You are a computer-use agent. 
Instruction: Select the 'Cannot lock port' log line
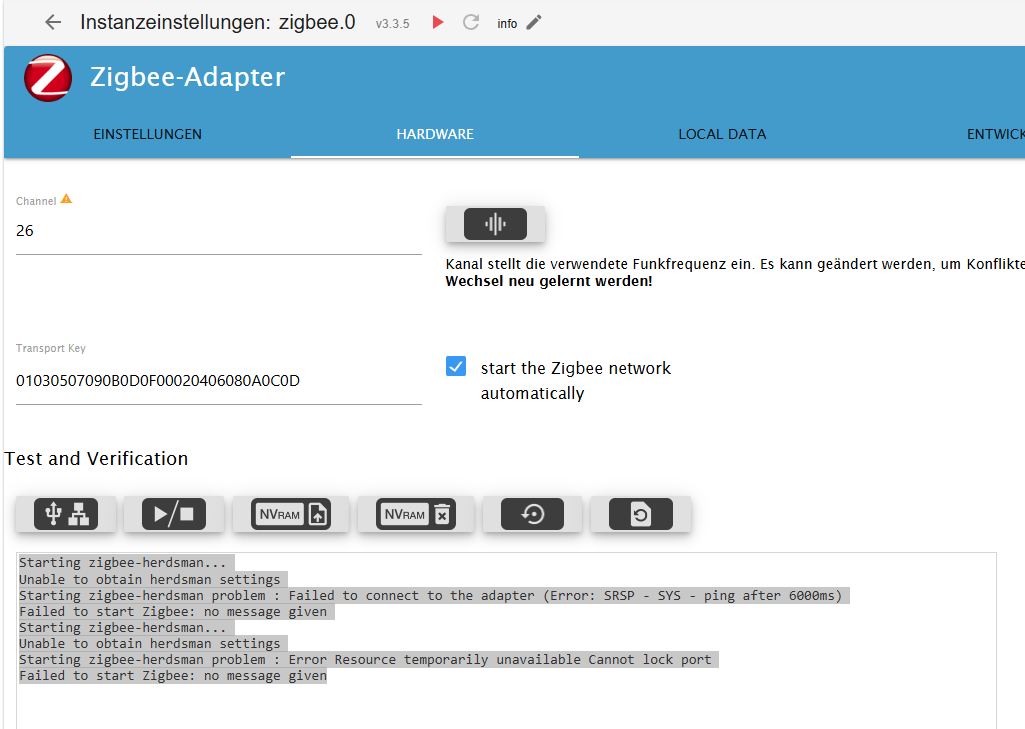365,660
